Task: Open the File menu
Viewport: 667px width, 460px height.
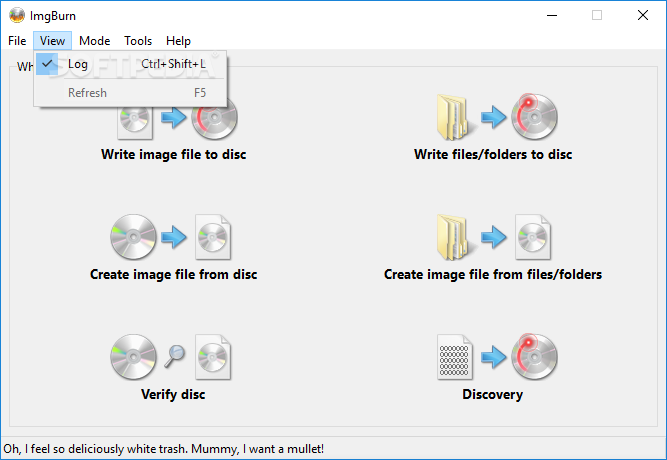Action: click(17, 41)
